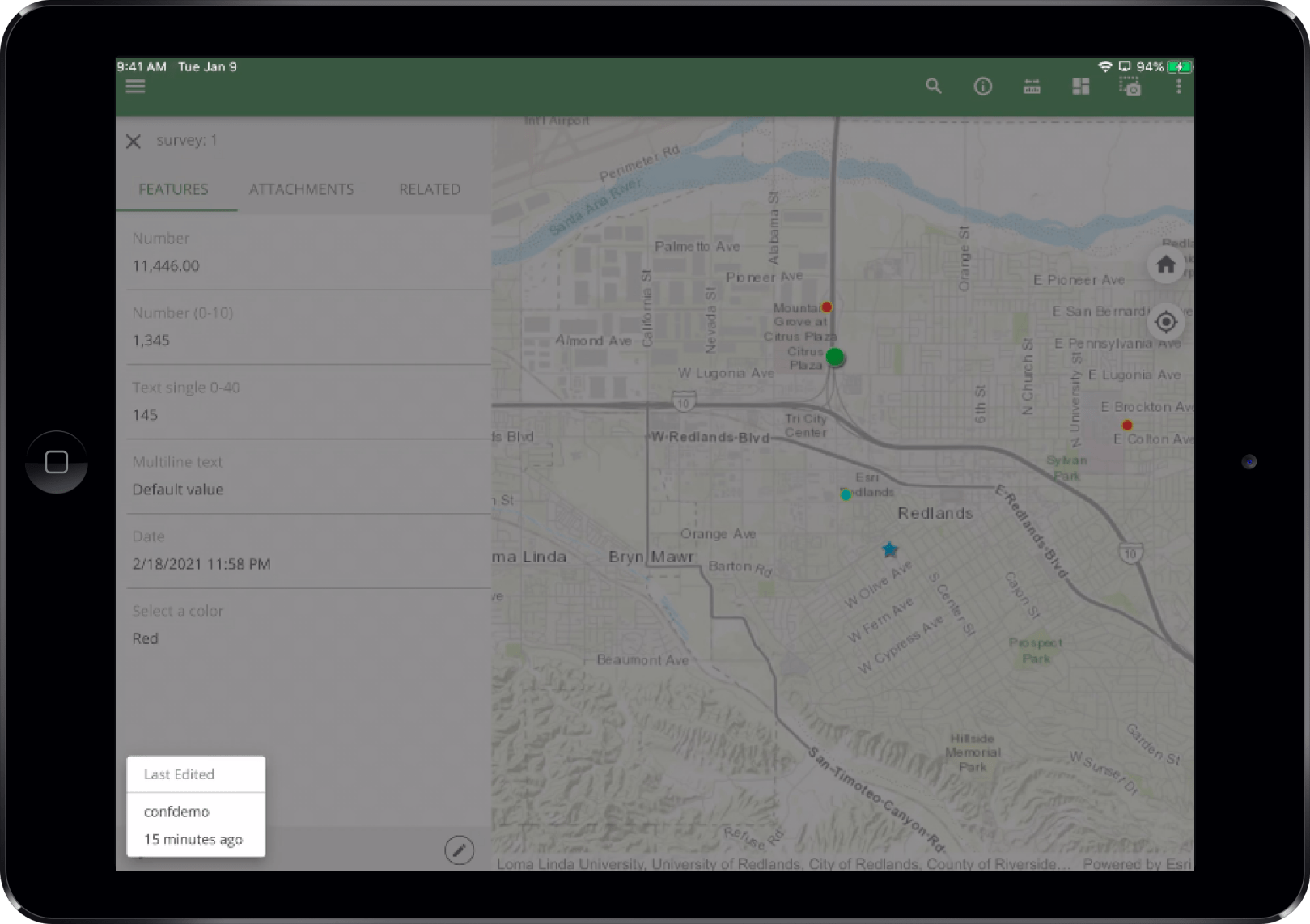1310x924 pixels.
Task: Switch to the ATTACHMENTS tab
Action: point(301,189)
